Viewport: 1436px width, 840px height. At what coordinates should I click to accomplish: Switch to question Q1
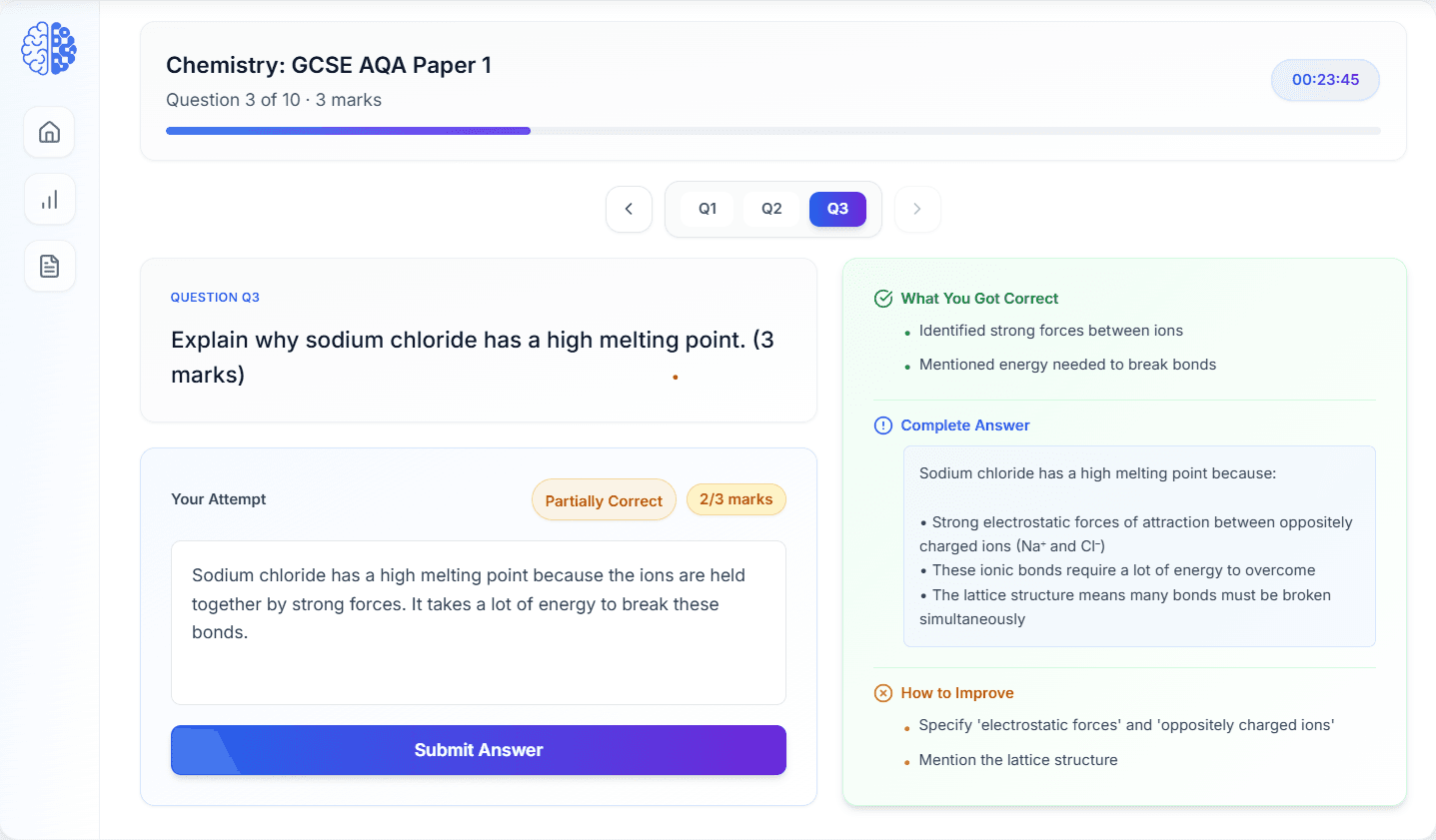pos(708,208)
